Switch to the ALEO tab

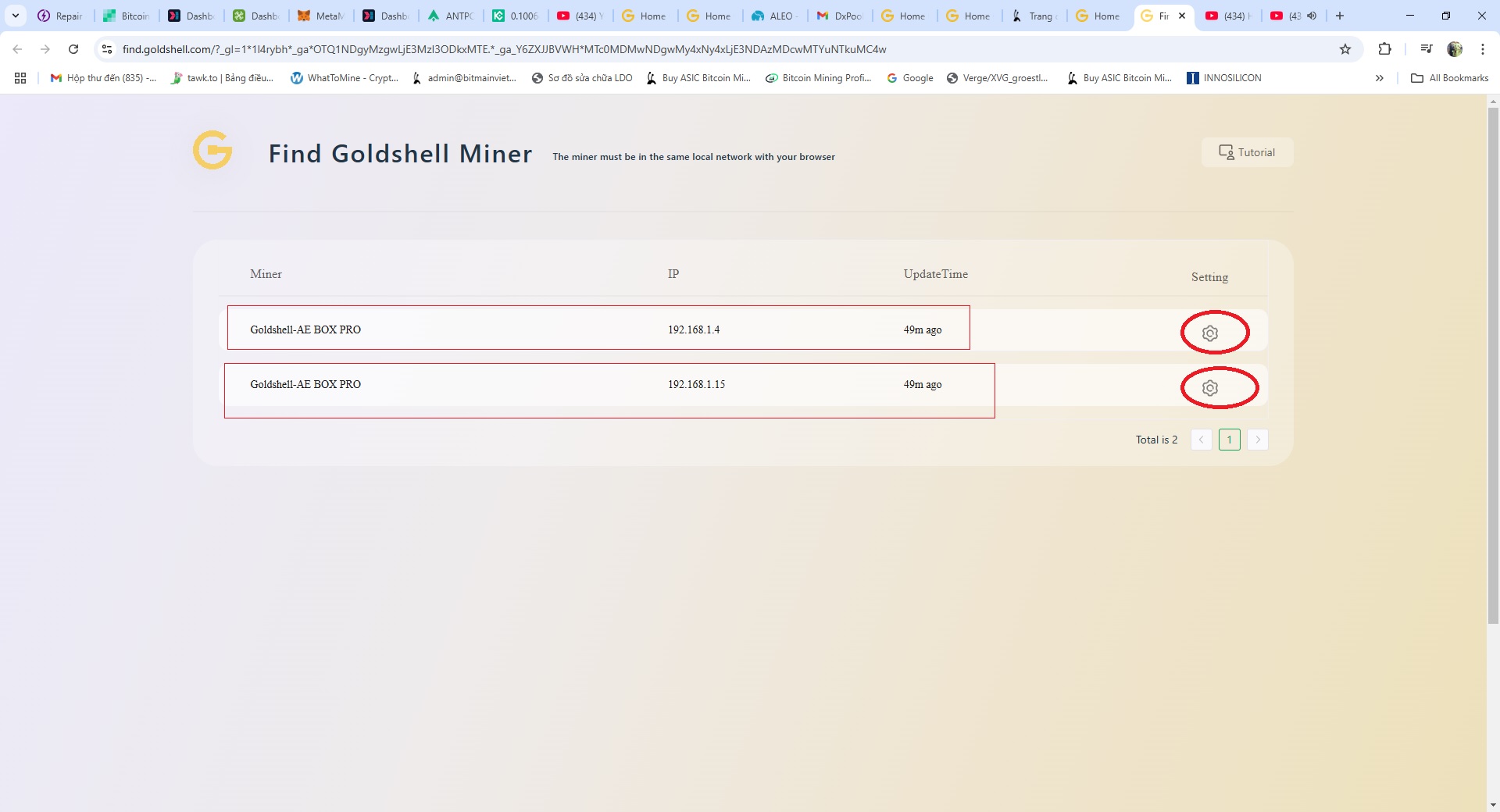click(x=775, y=16)
